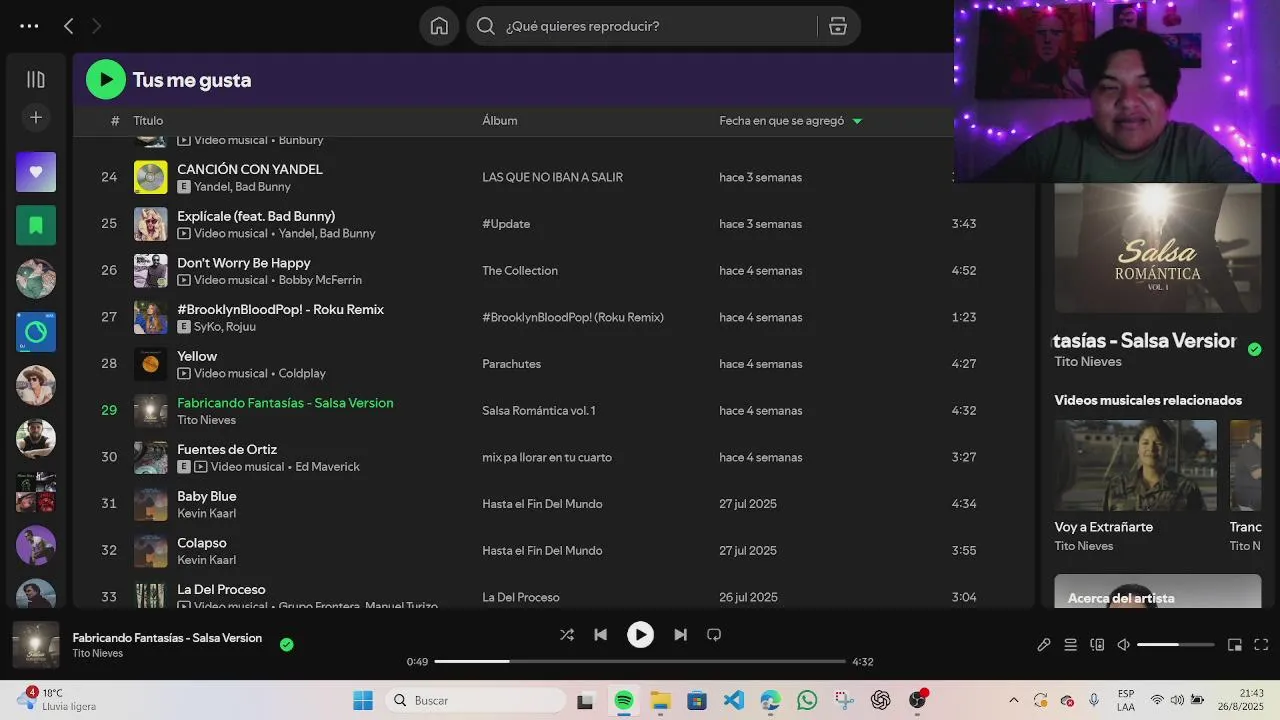Select track Explícale (feat. Bad Bunny)
This screenshot has width=1280, height=720.
(256, 216)
